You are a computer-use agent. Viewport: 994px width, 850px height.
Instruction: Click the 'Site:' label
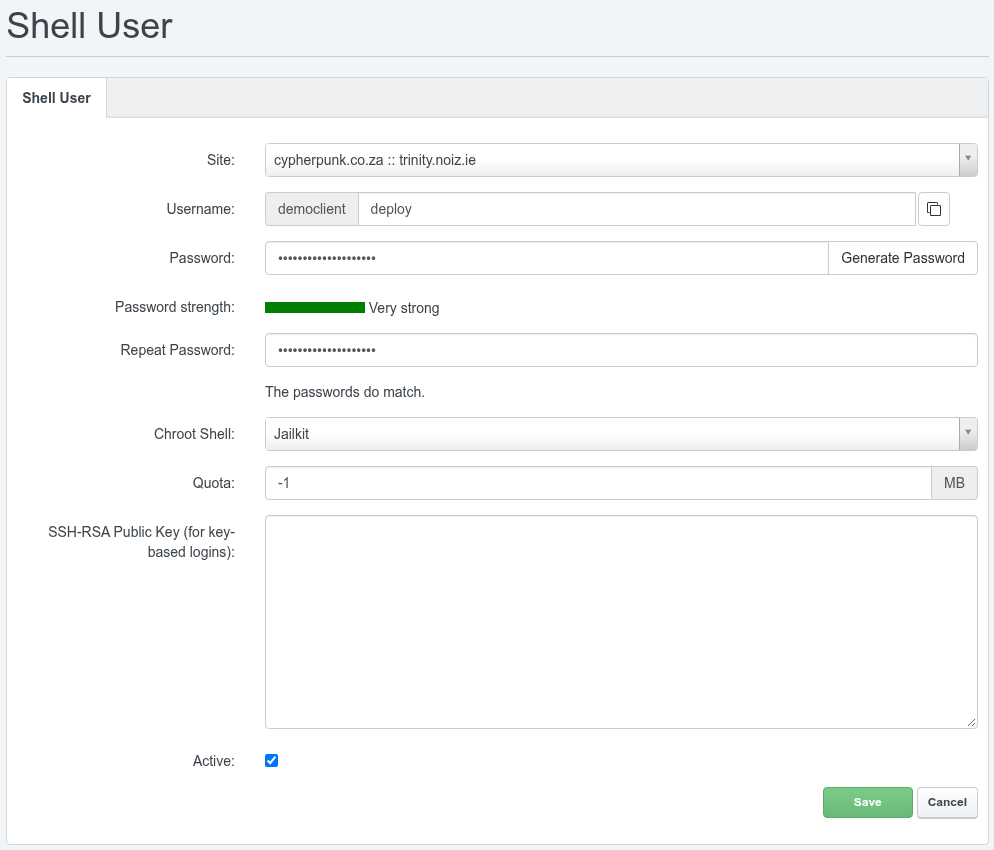221,160
